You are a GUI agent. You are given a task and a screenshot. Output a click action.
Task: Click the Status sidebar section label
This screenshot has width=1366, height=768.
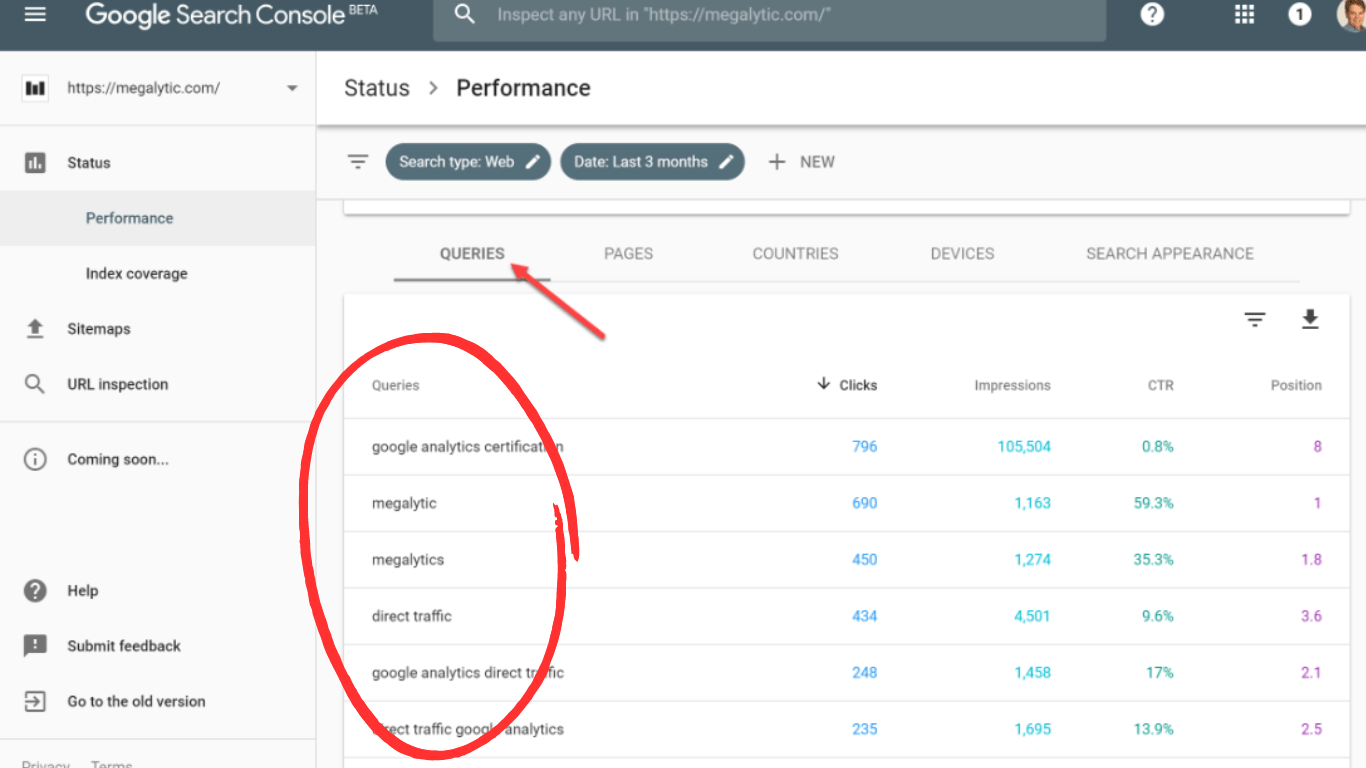[89, 163]
